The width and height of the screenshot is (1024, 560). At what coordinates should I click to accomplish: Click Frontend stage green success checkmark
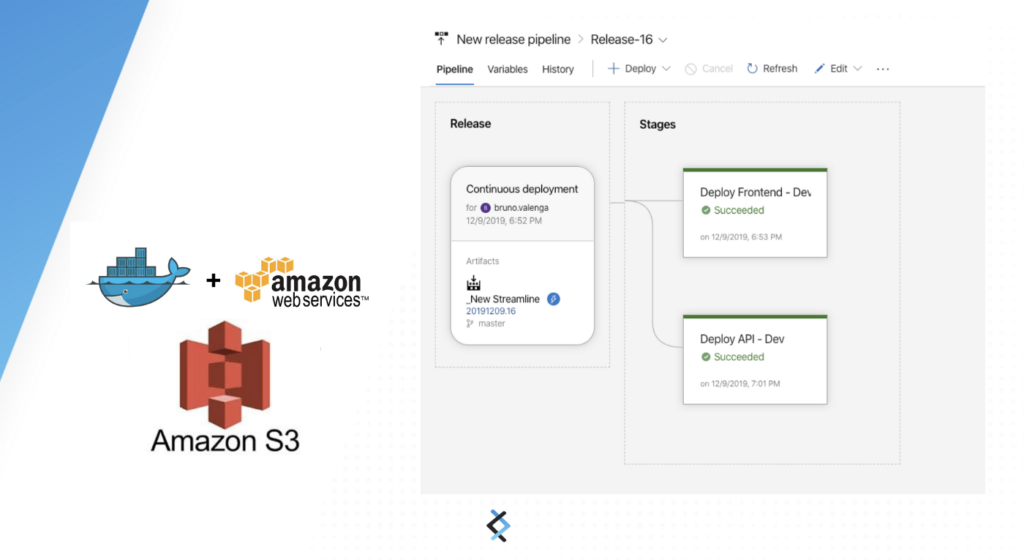(x=705, y=210)
